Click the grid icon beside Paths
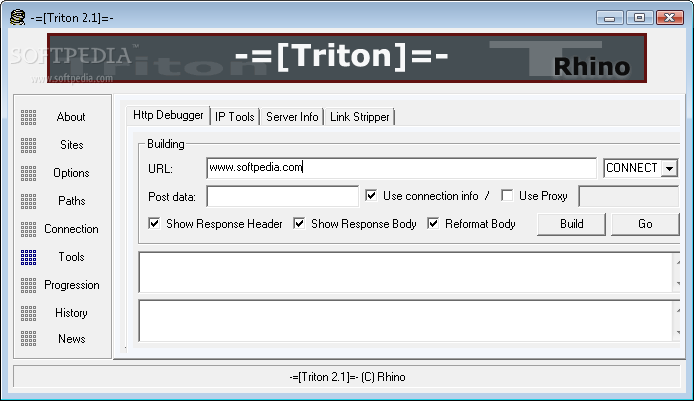694x401 pixels. [28, 201]
